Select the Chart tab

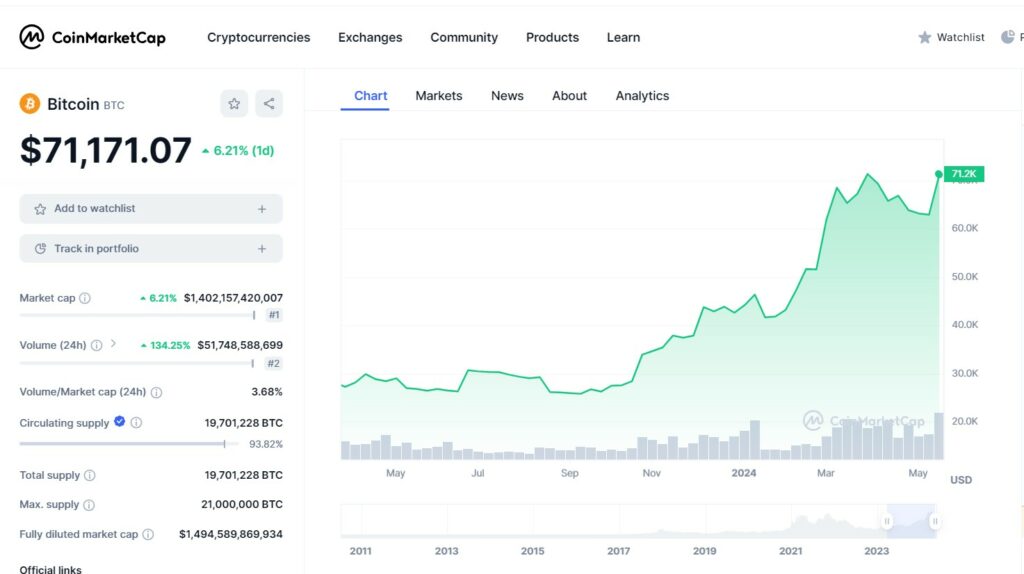point(370,95)
